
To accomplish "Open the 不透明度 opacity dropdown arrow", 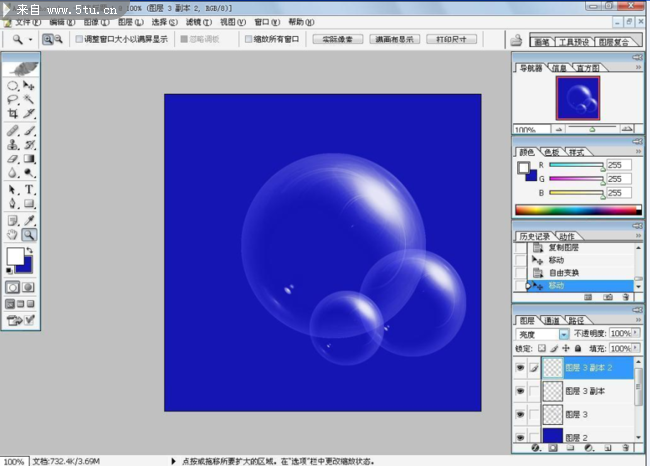I will point(636,333).
